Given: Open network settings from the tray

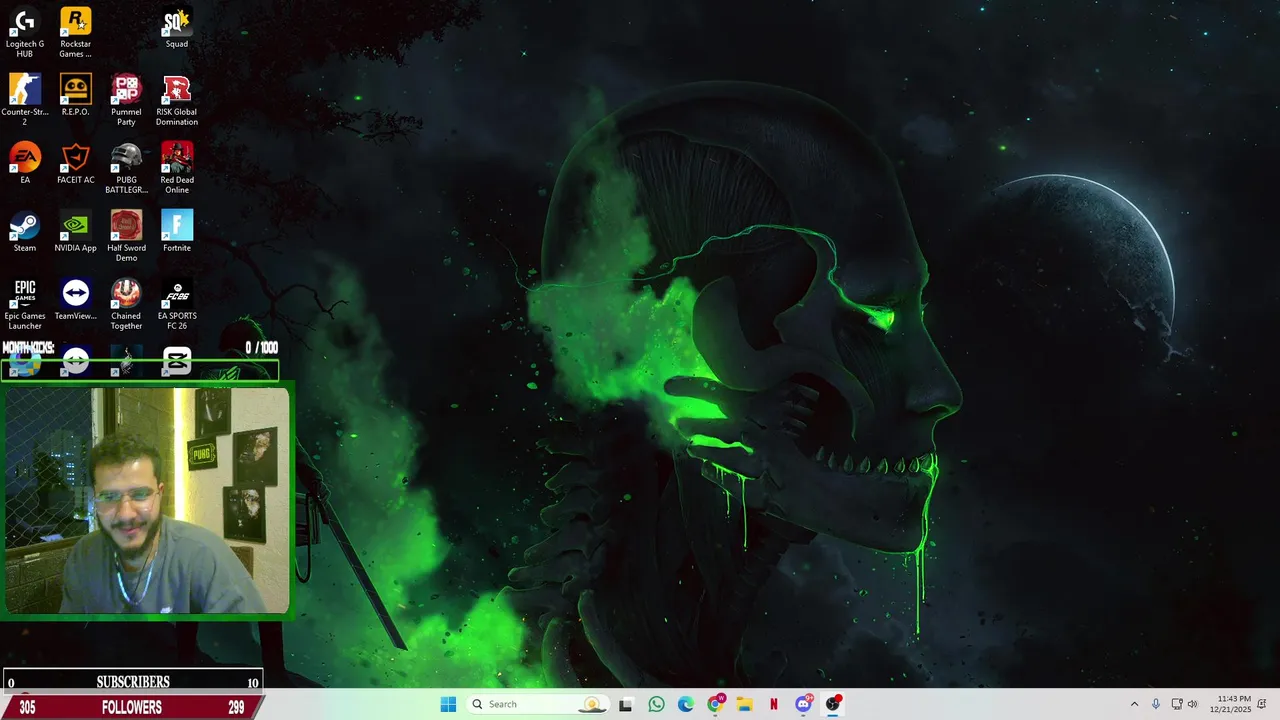Looking at the screenshot, I should pos(1177,704).
